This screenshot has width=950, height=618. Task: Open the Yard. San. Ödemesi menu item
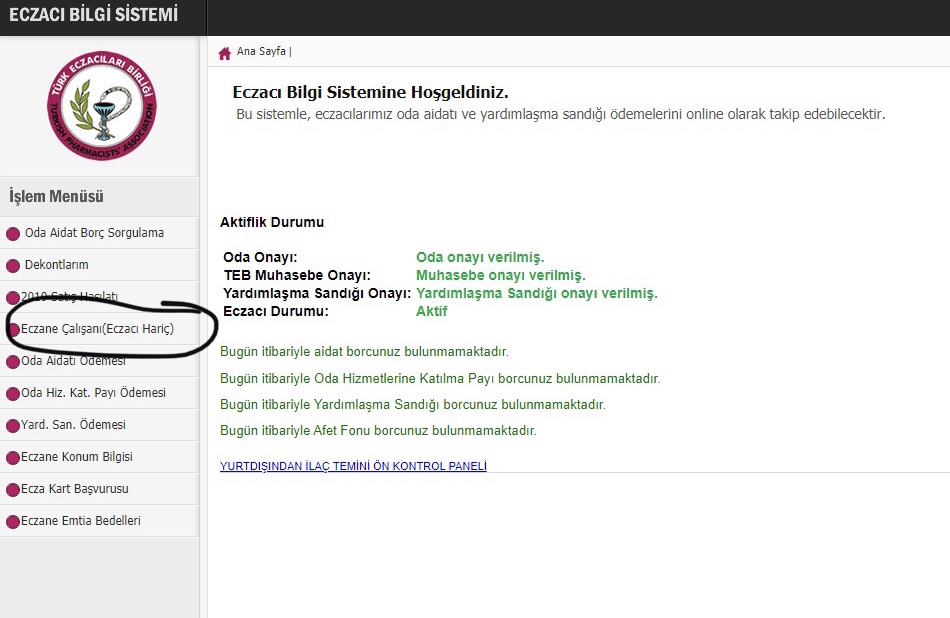(x=73, y=425)
